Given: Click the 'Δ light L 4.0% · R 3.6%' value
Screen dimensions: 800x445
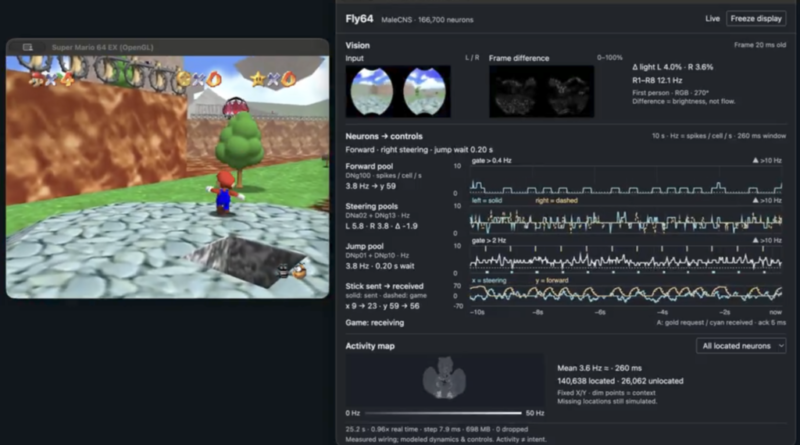Looking at the screenshot, I should click(x=672, y=67).
